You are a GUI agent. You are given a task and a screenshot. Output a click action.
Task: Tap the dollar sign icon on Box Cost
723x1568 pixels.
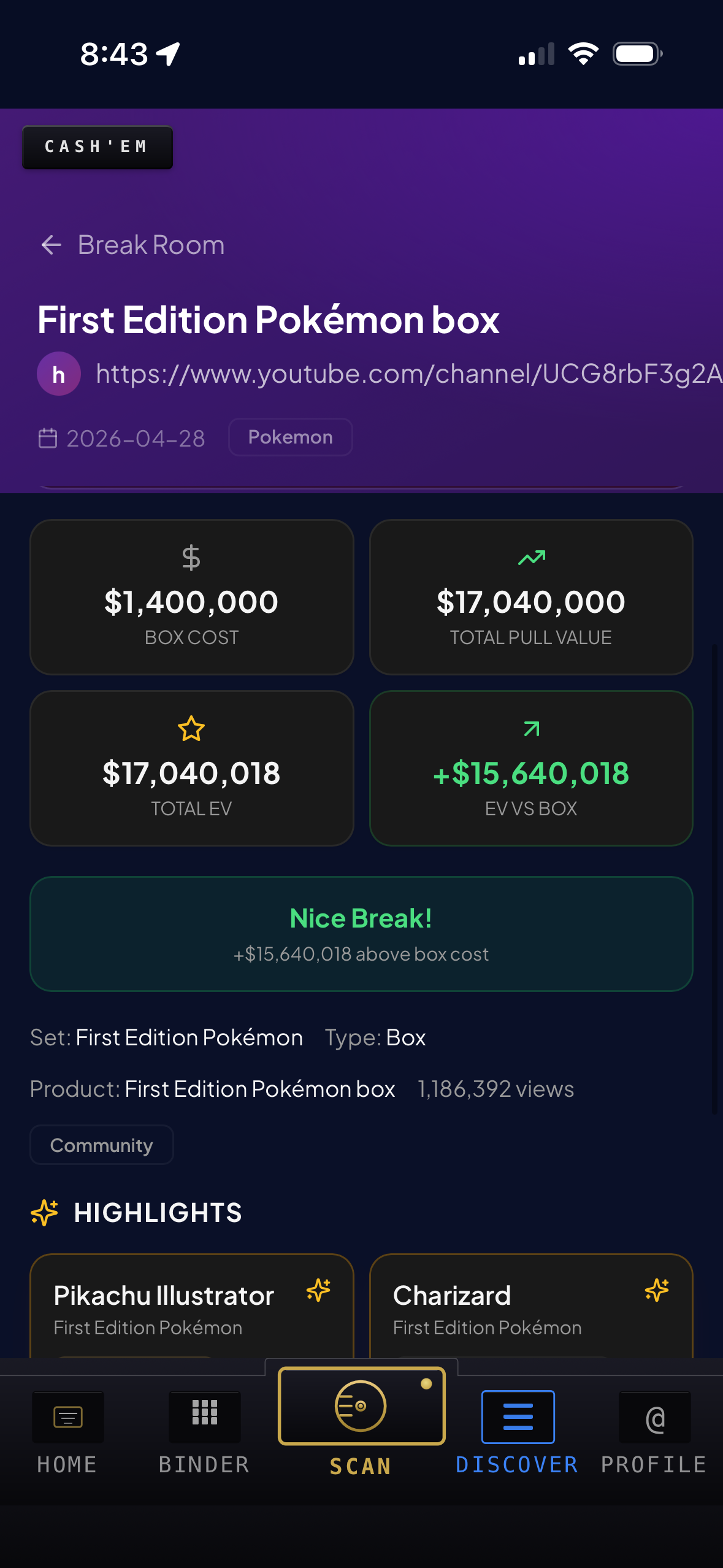pyautogui.click(x=191, y=558)
